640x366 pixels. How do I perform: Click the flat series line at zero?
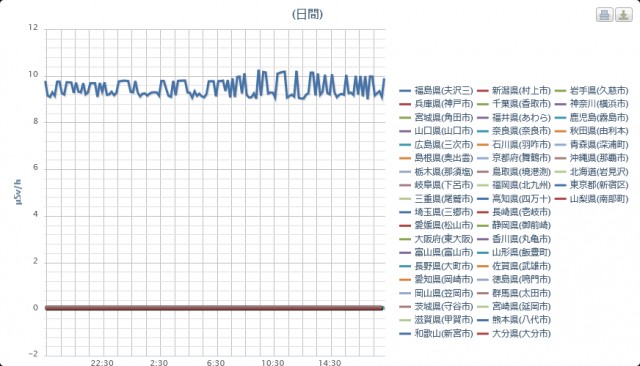214,308
